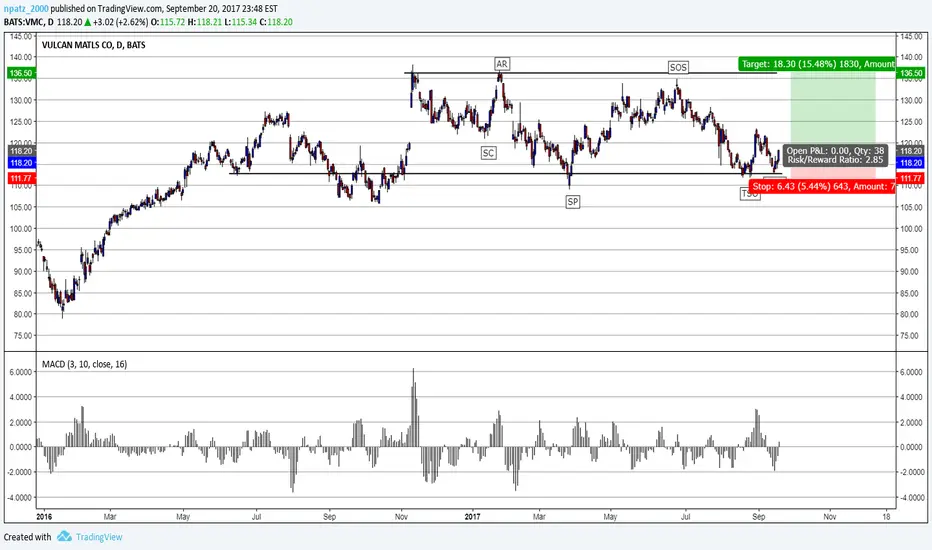Click the Open P&L risk/reward box

click(835, 155)
